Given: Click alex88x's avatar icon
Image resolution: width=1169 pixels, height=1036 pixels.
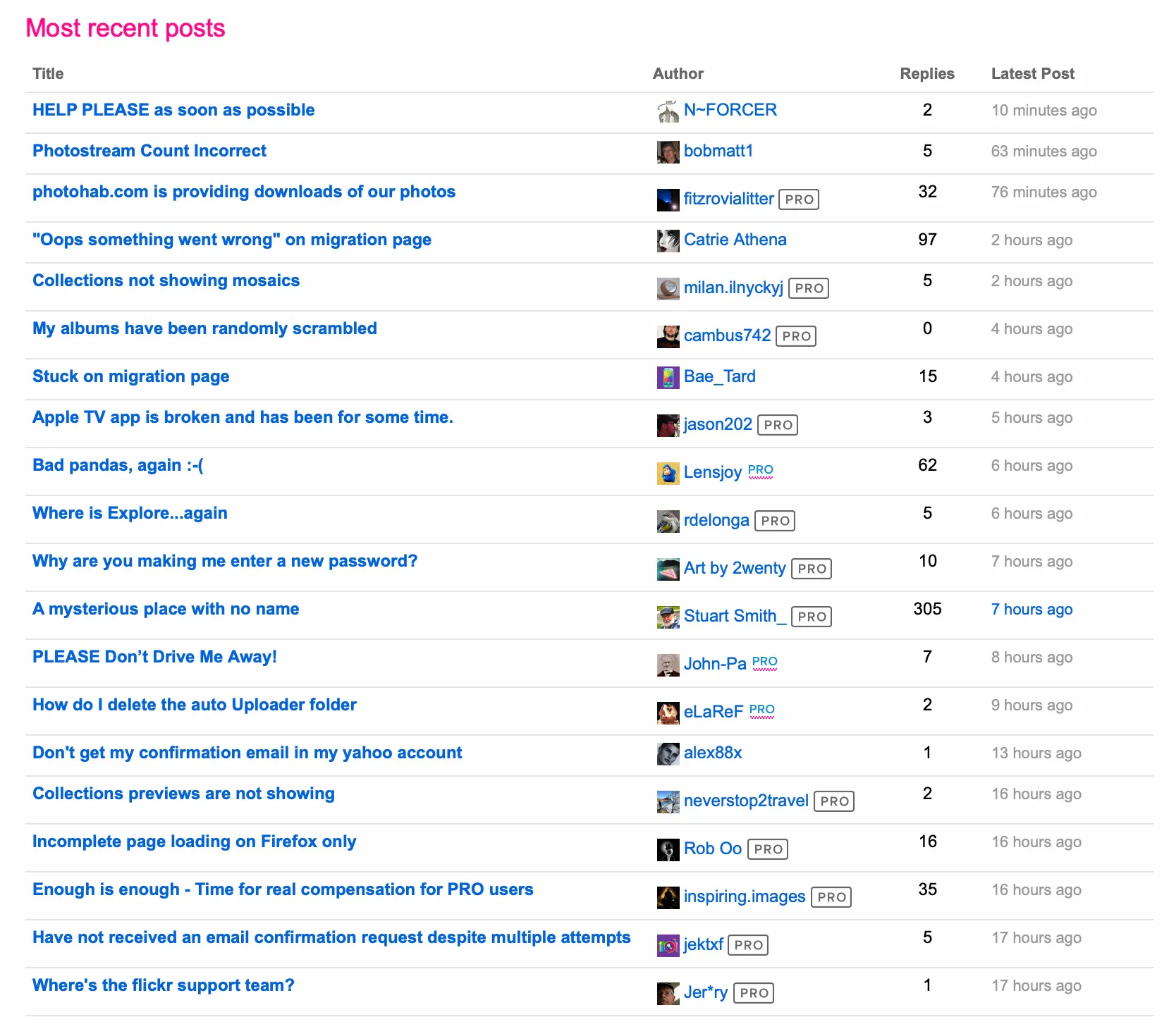Looking at the screenshot, I should [668, 754].
